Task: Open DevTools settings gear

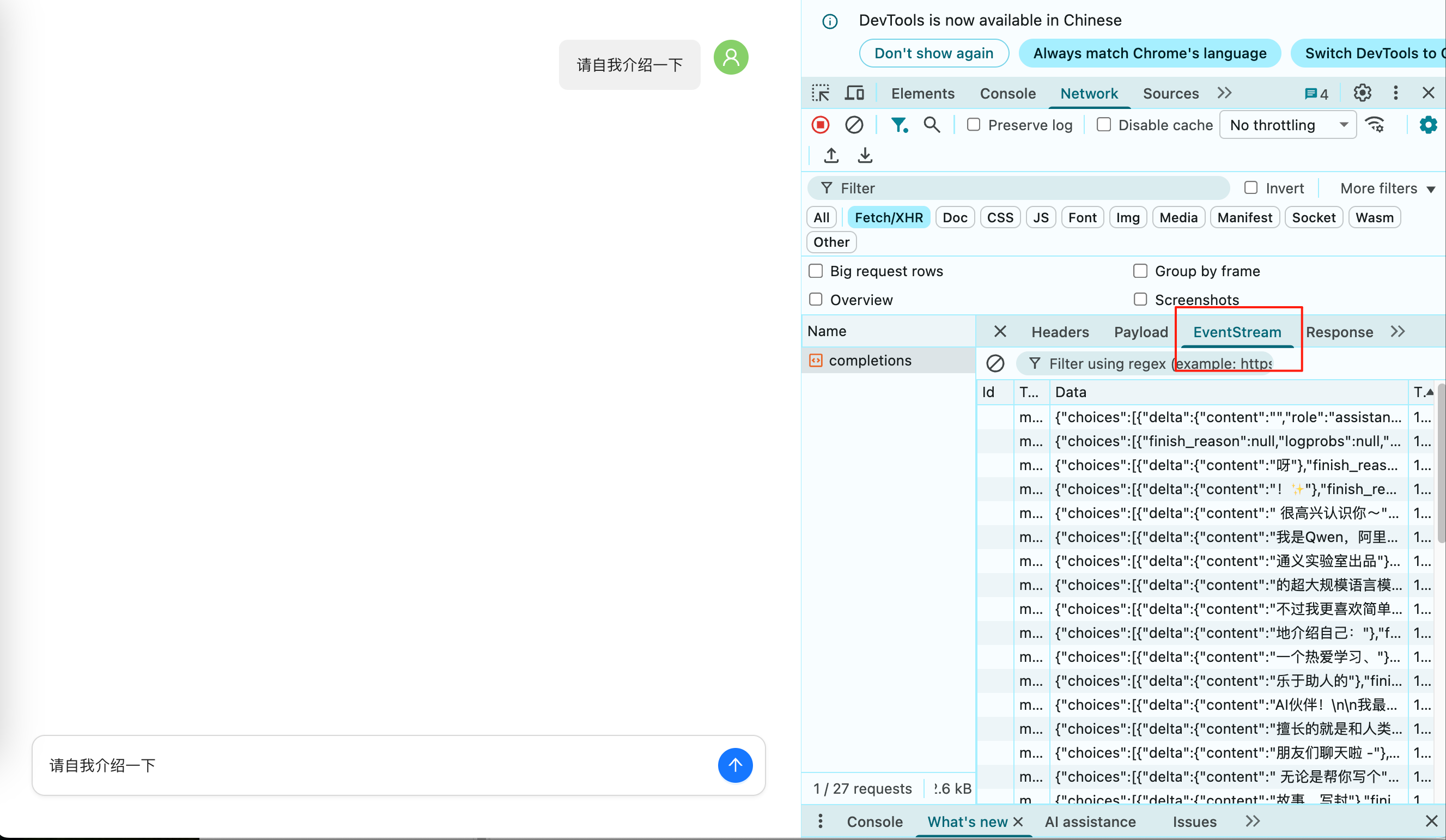Action: tap(1362, 93)
